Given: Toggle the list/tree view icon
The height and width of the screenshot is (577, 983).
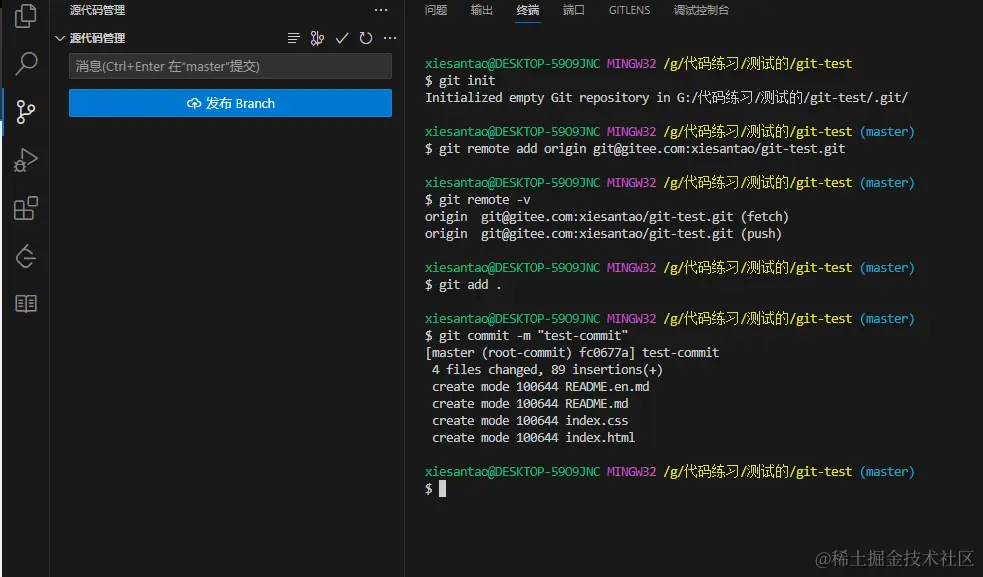Looking at the screenshot, I should point(293,38).
